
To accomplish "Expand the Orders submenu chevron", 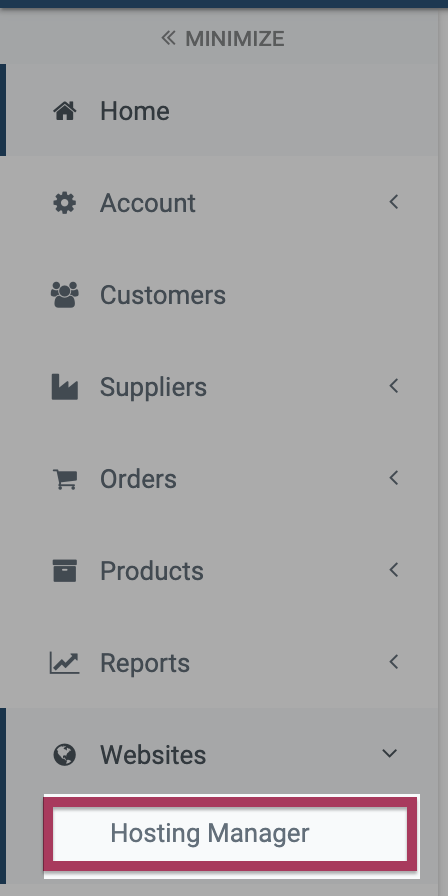I will [393, 477].
